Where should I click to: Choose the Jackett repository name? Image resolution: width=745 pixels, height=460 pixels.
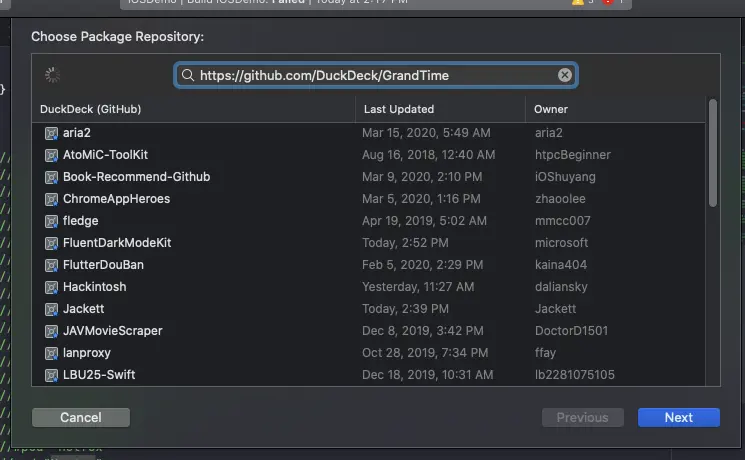coord(83,309)
